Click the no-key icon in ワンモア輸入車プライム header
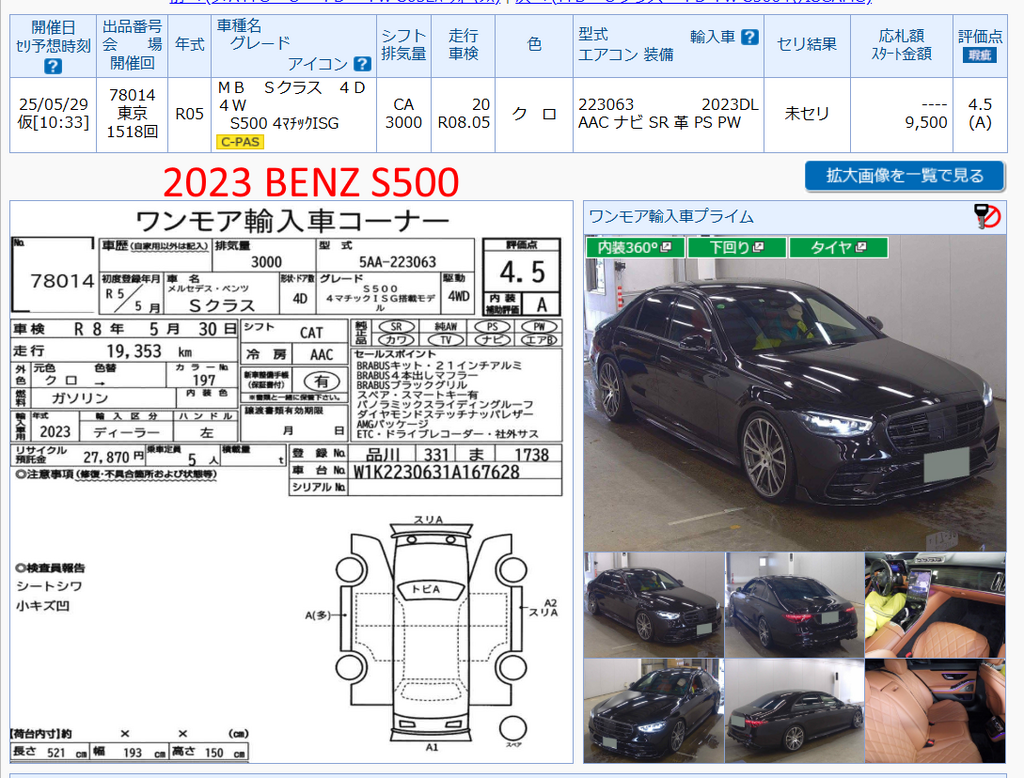 [987, 216]
